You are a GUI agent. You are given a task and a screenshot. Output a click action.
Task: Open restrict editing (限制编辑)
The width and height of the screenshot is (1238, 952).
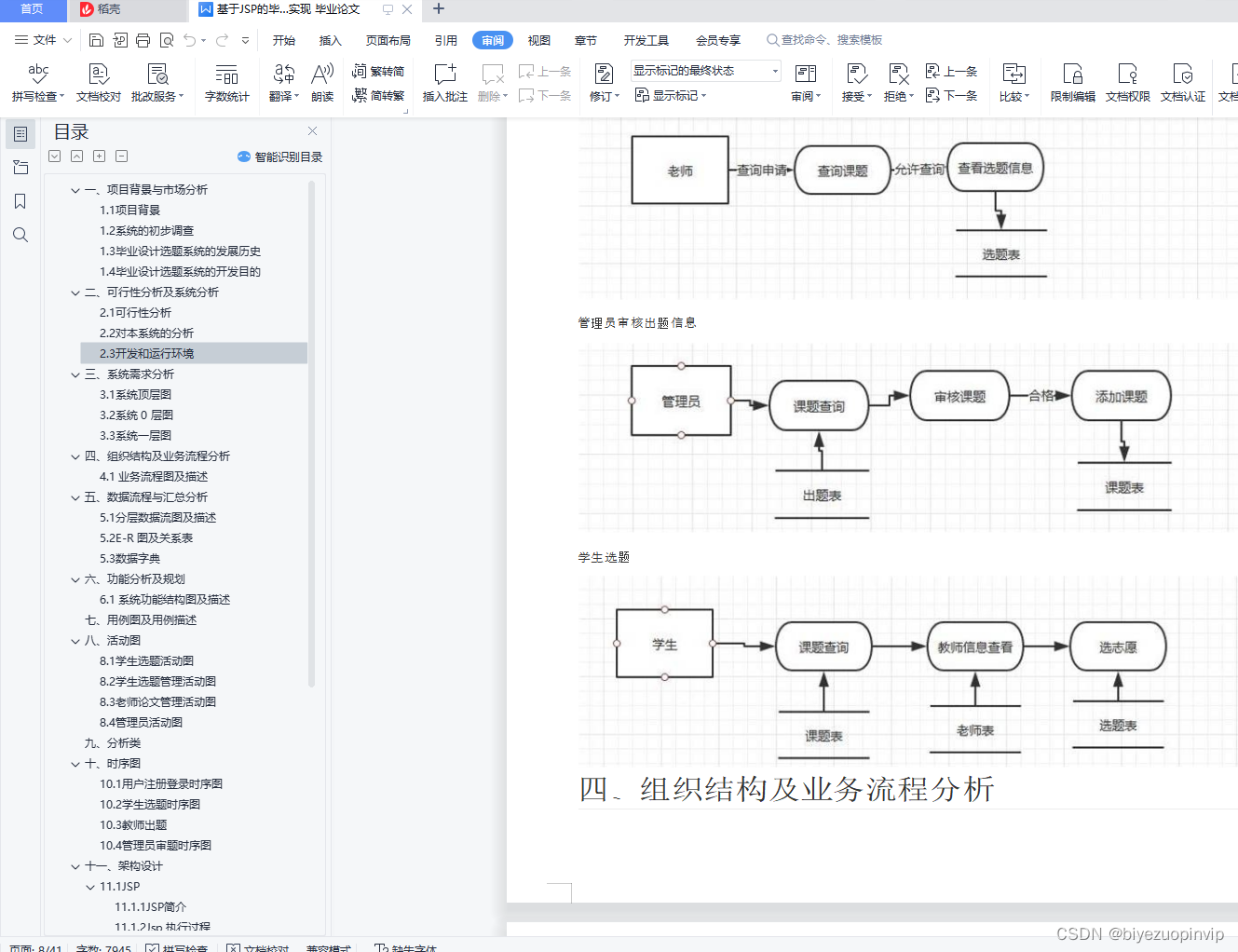tap(1073, 82)
